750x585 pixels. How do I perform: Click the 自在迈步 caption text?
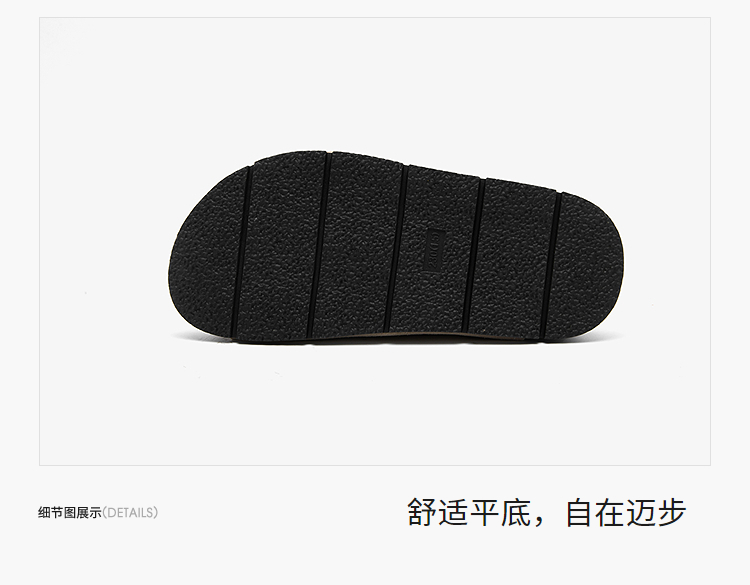pos(626,512)
